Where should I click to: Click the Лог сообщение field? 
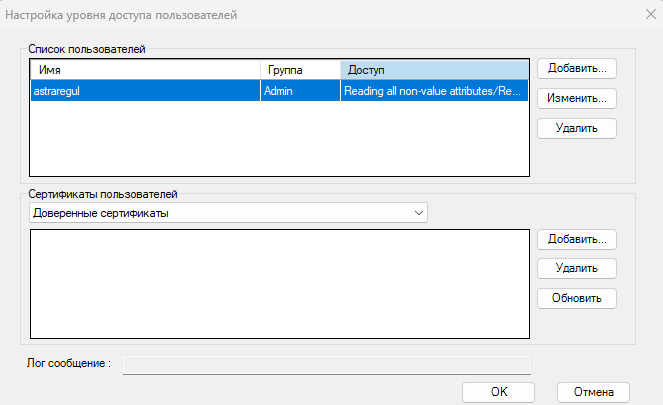[x=326, y=364]
